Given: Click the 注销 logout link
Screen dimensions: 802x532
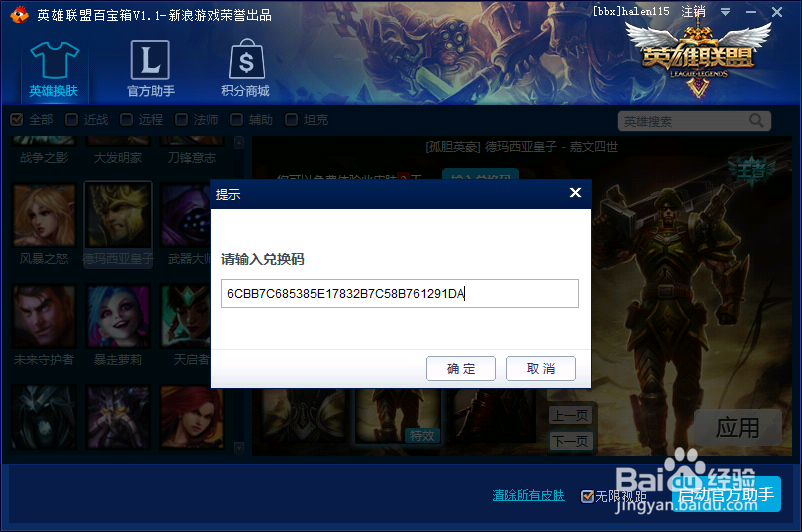Looking at the screenshot, I should click(x=693, y=11).
